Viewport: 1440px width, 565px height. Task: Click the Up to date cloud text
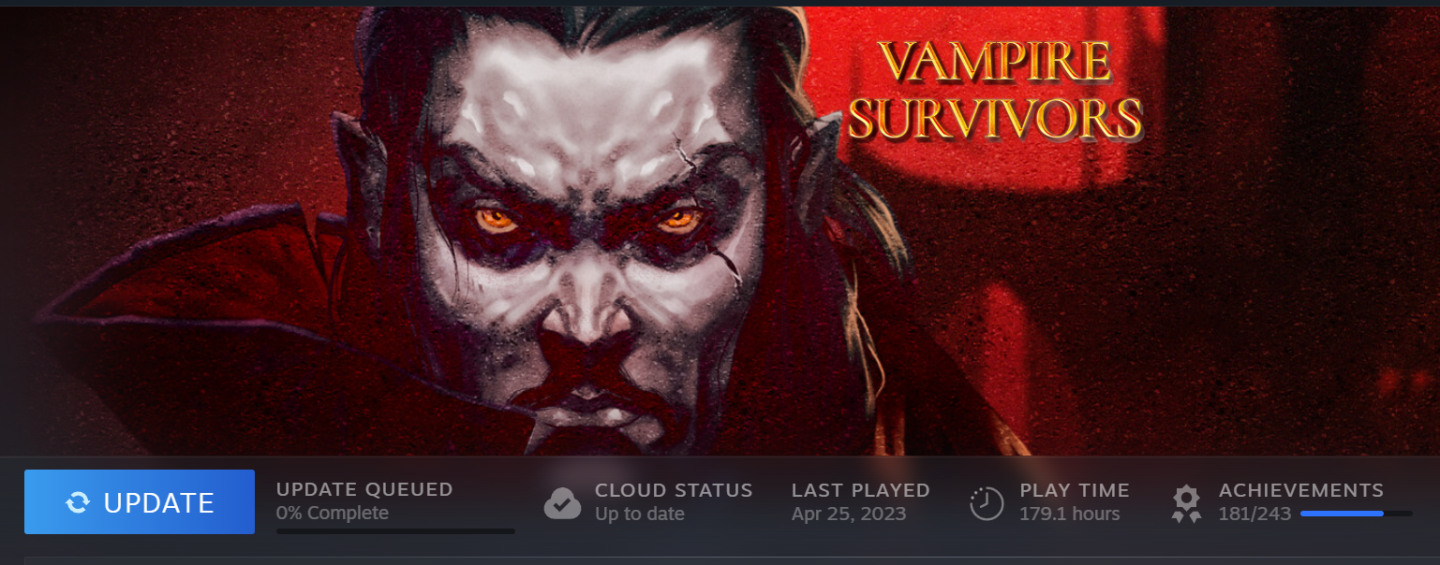[640, 514]
